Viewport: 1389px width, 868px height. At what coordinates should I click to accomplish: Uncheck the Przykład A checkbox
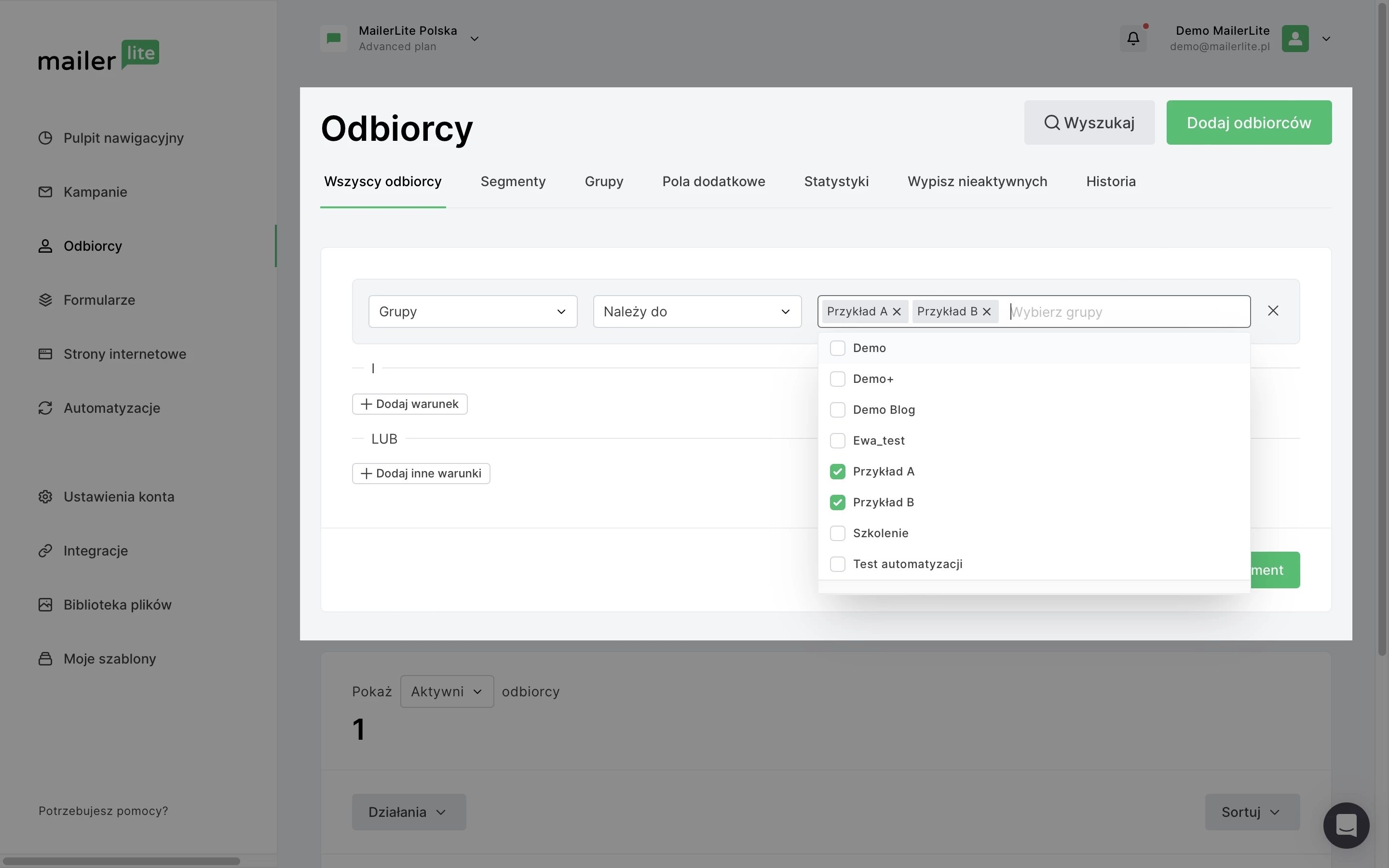[x=837, y=471]
